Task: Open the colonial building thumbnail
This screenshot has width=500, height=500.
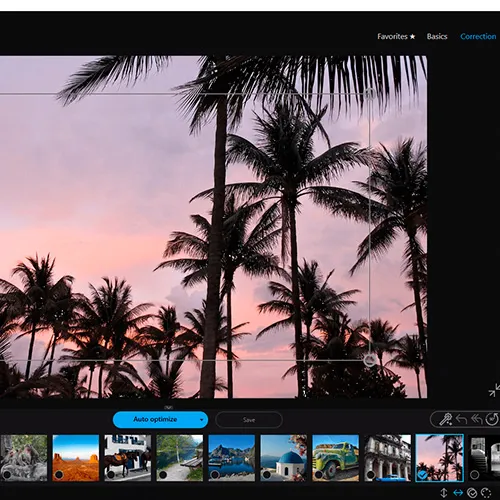Action: point(388,457)
